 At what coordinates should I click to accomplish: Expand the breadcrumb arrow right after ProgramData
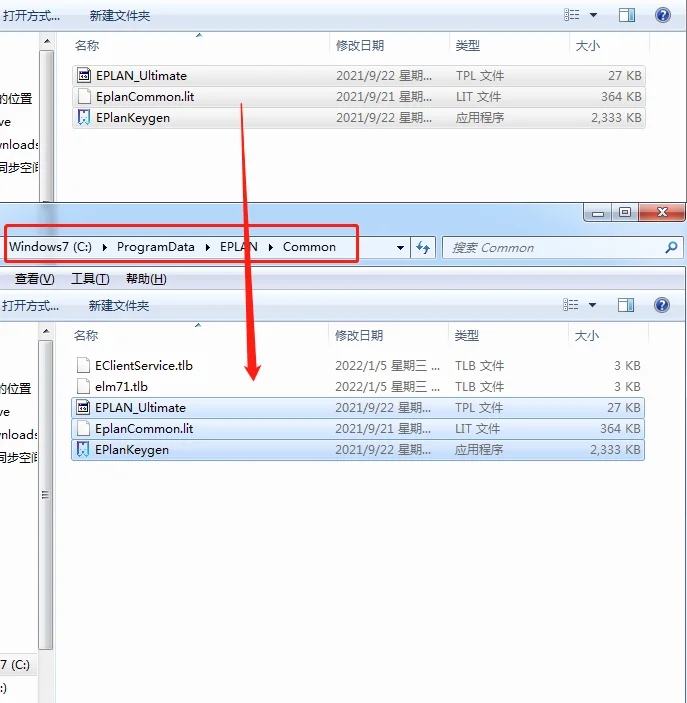pyautogui.click(x=210, y=247)
